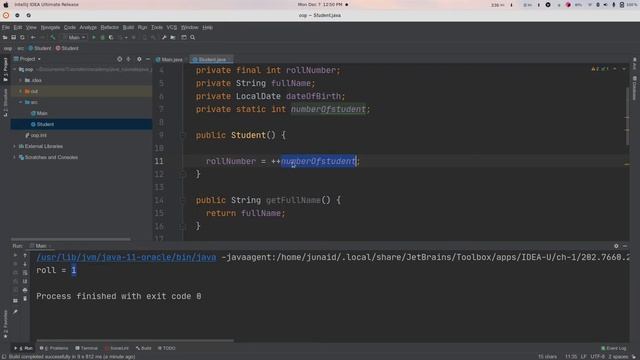Click Rerun icon in Run panel
This screenshot has width=640, height=360.
pyautogui.click(x=16, y=255)
